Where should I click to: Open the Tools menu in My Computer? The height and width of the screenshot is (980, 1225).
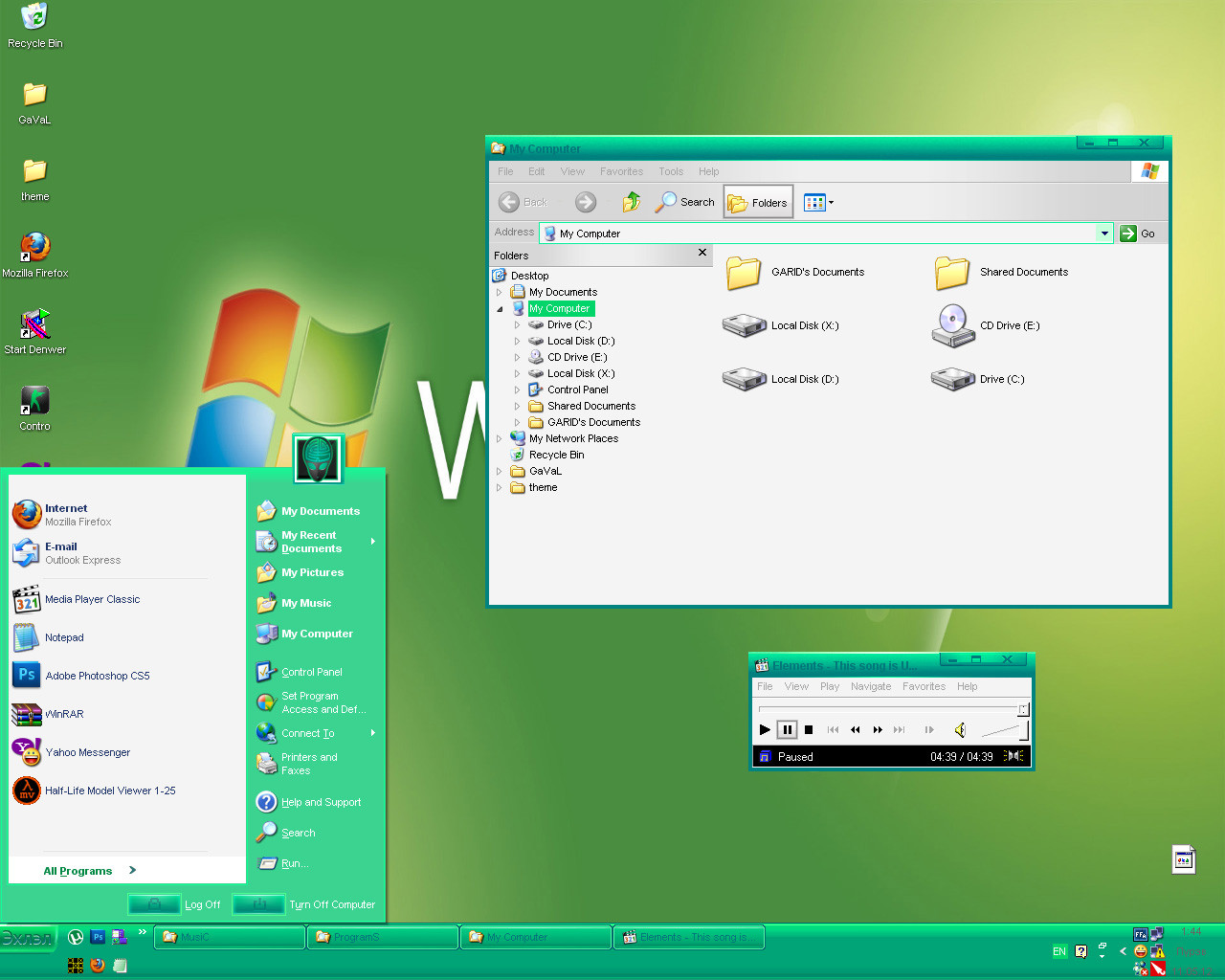tap(671, 171)
